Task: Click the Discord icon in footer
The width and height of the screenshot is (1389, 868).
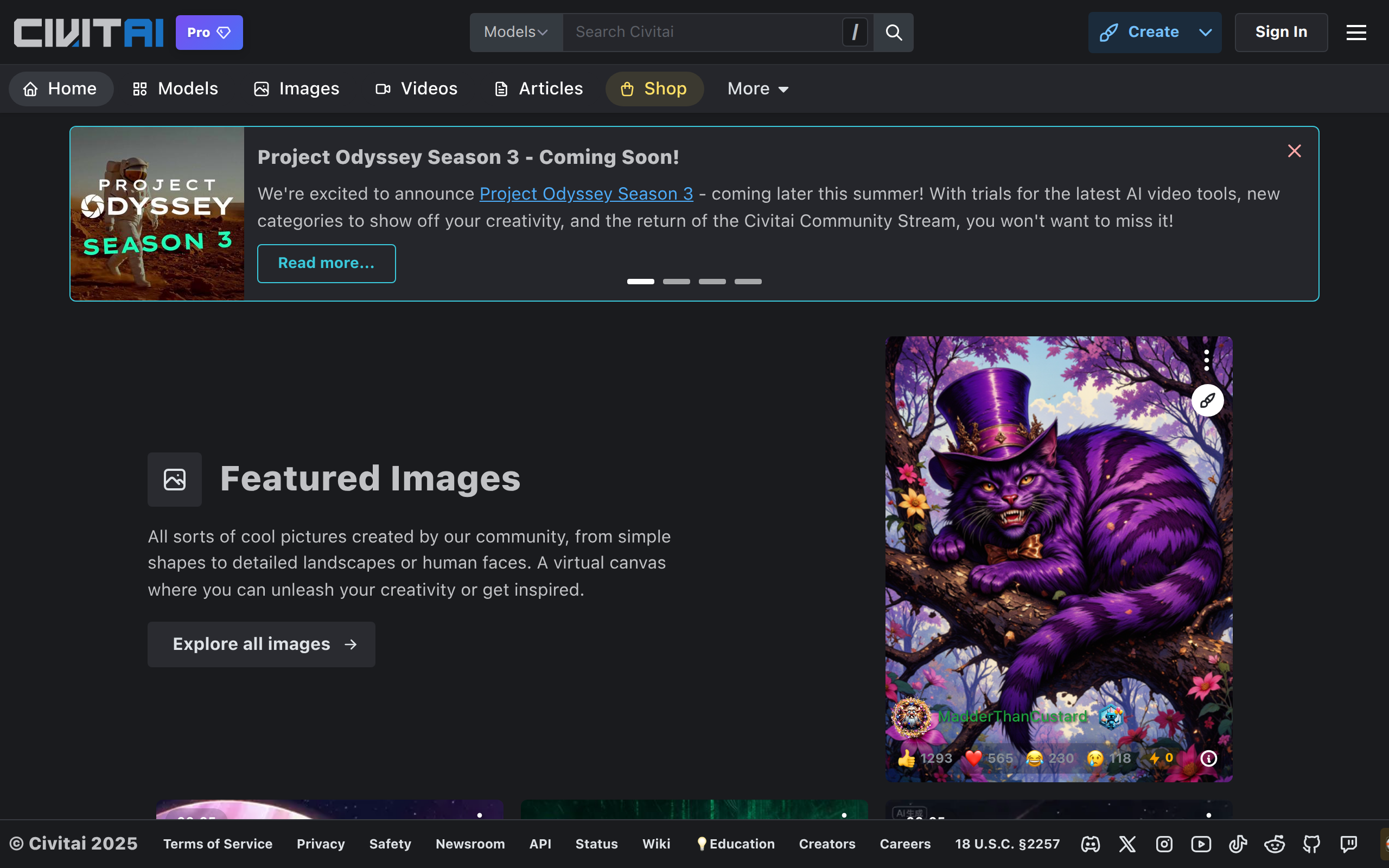Action: point(1091,844)
